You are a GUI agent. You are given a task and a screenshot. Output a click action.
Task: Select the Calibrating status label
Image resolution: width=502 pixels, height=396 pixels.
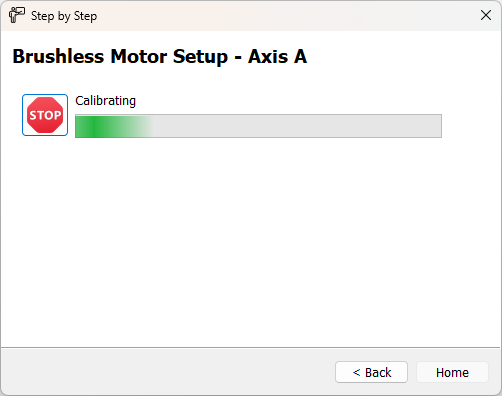pos(105,101)
